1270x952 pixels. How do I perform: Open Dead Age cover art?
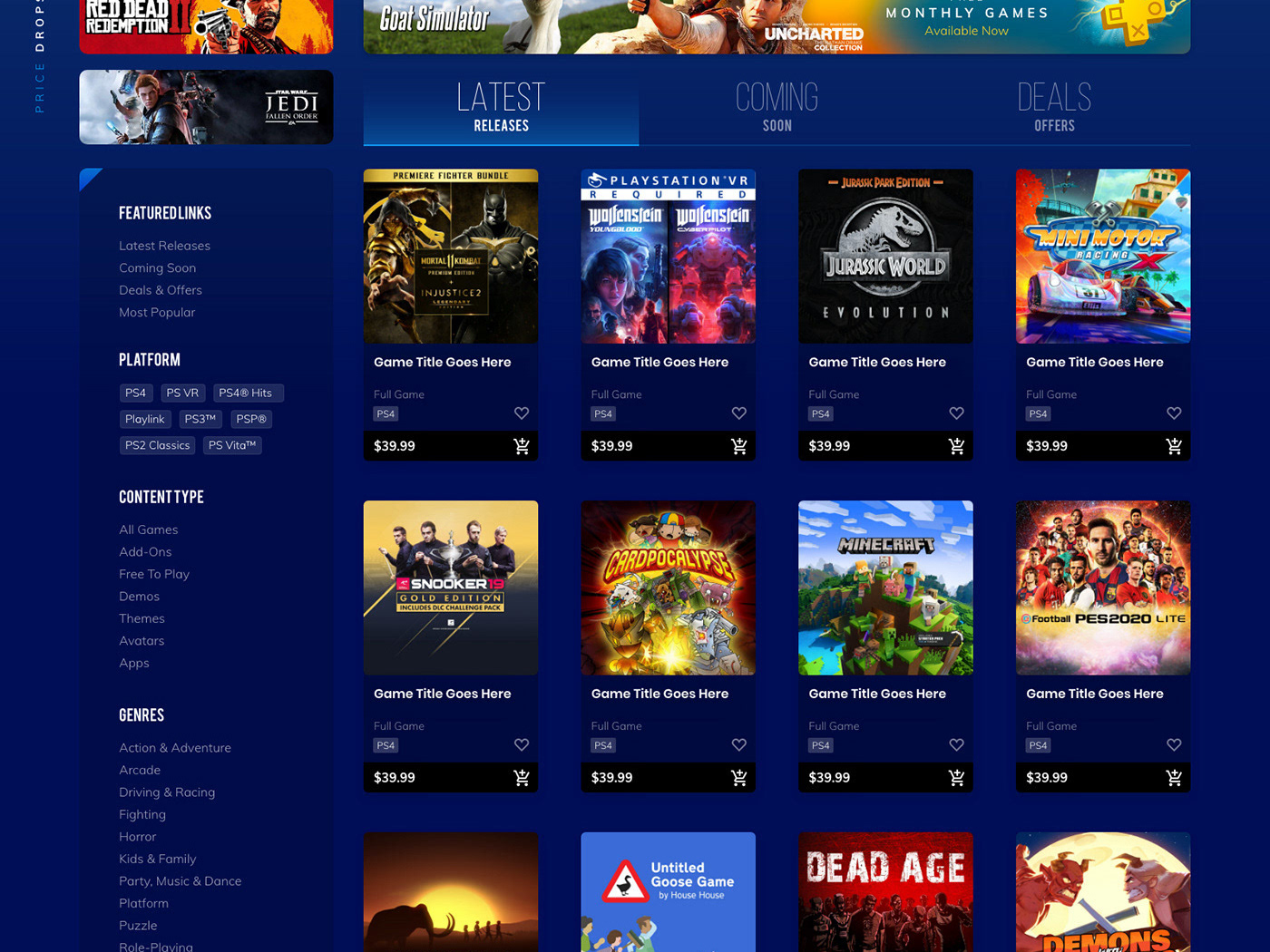pos(885,892)
